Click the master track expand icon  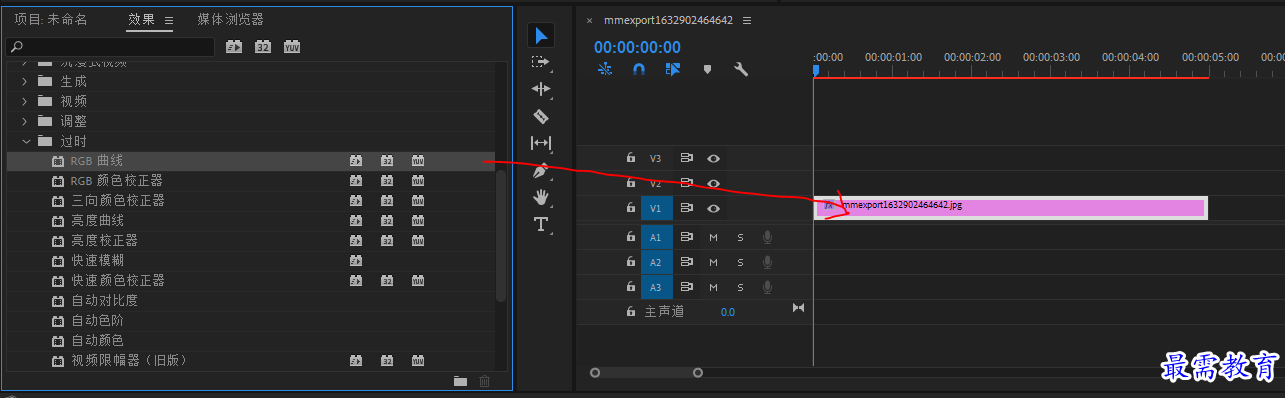[798, 308]
